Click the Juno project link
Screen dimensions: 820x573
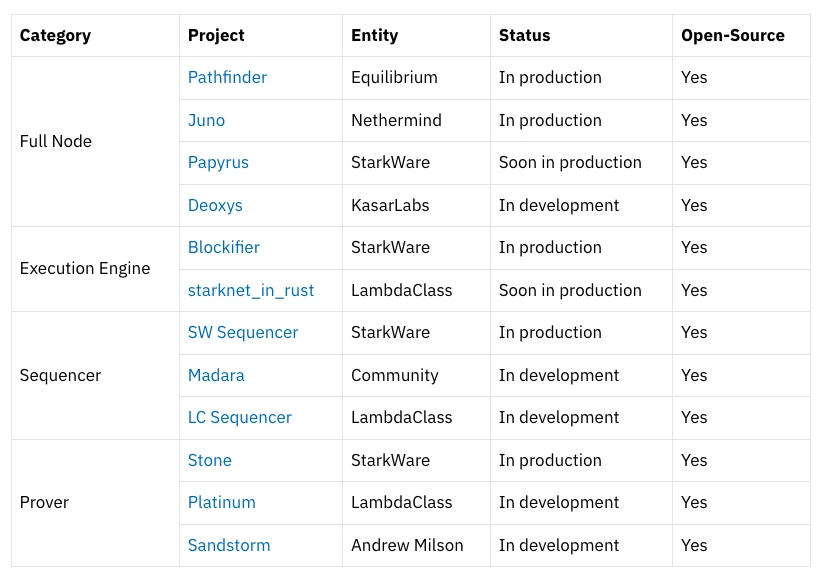[206, 120]
